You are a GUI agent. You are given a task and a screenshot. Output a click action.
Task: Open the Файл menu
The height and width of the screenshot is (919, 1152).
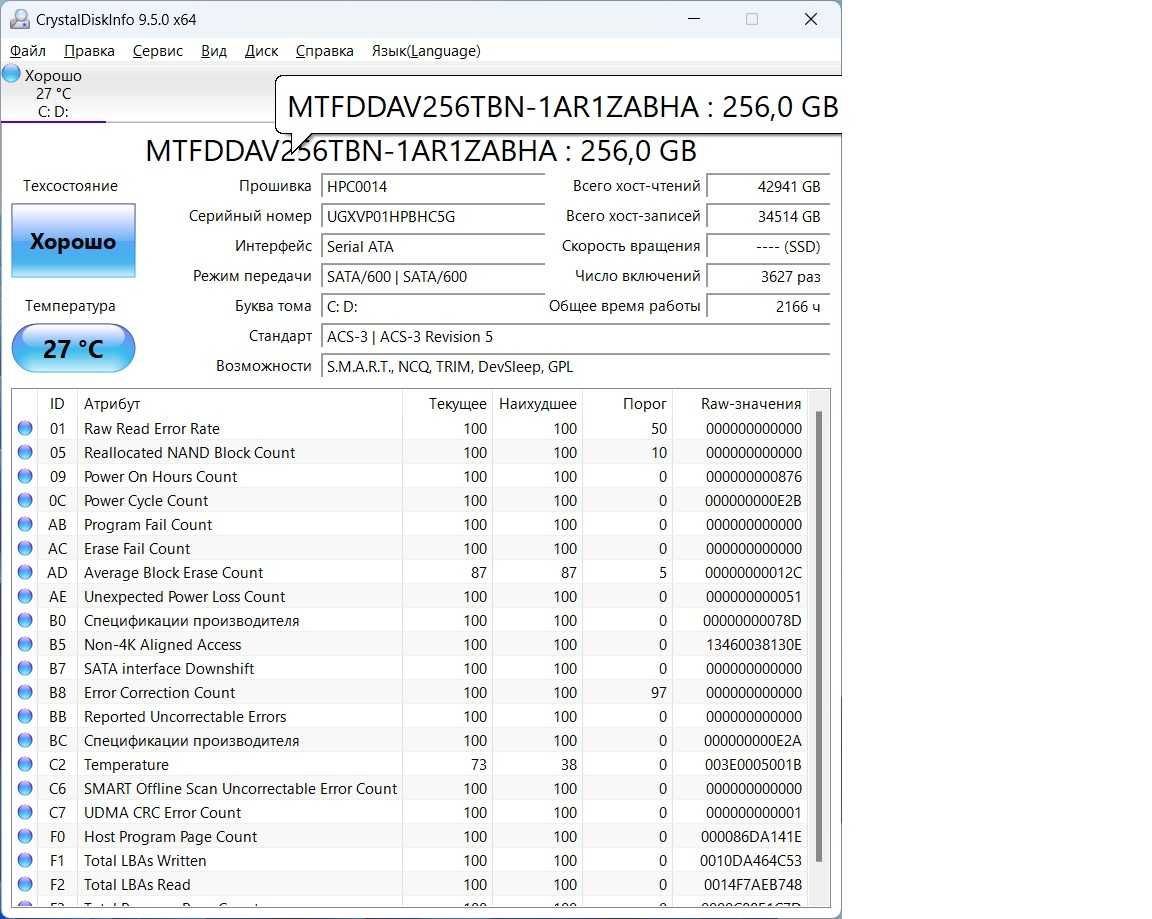point(28,51)
